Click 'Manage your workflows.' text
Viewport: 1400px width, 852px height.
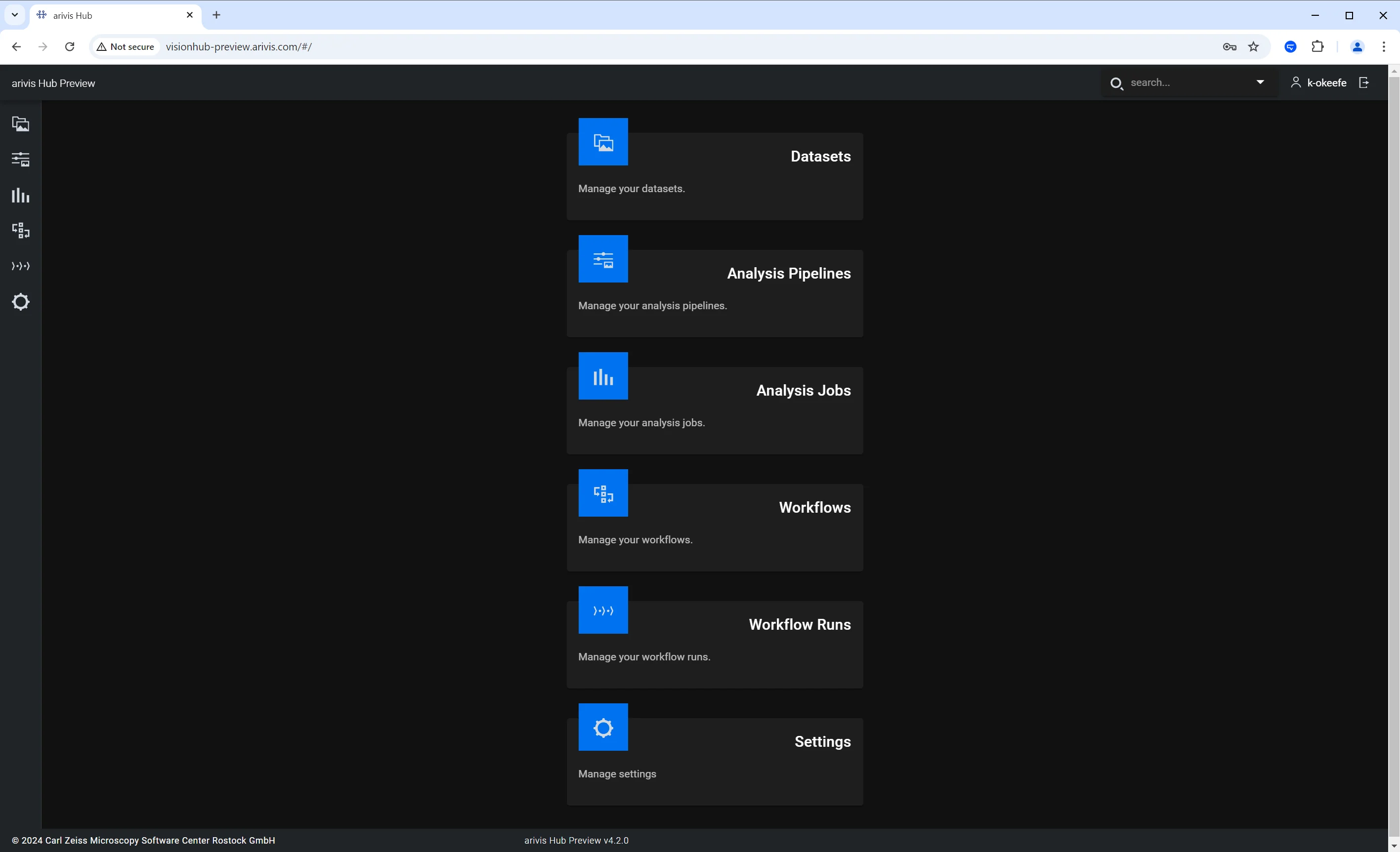point(635,539)
